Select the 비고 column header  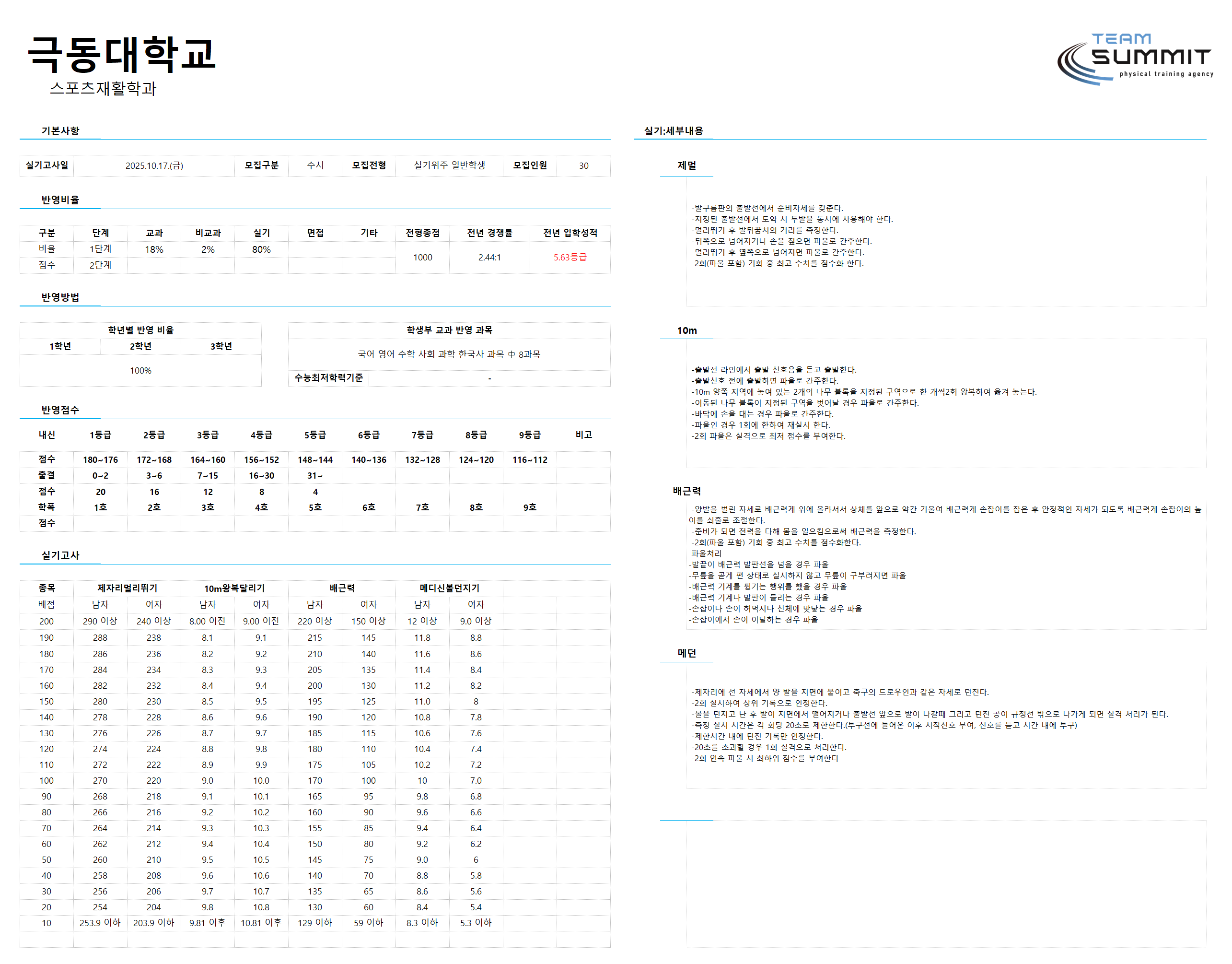point(584,435)
